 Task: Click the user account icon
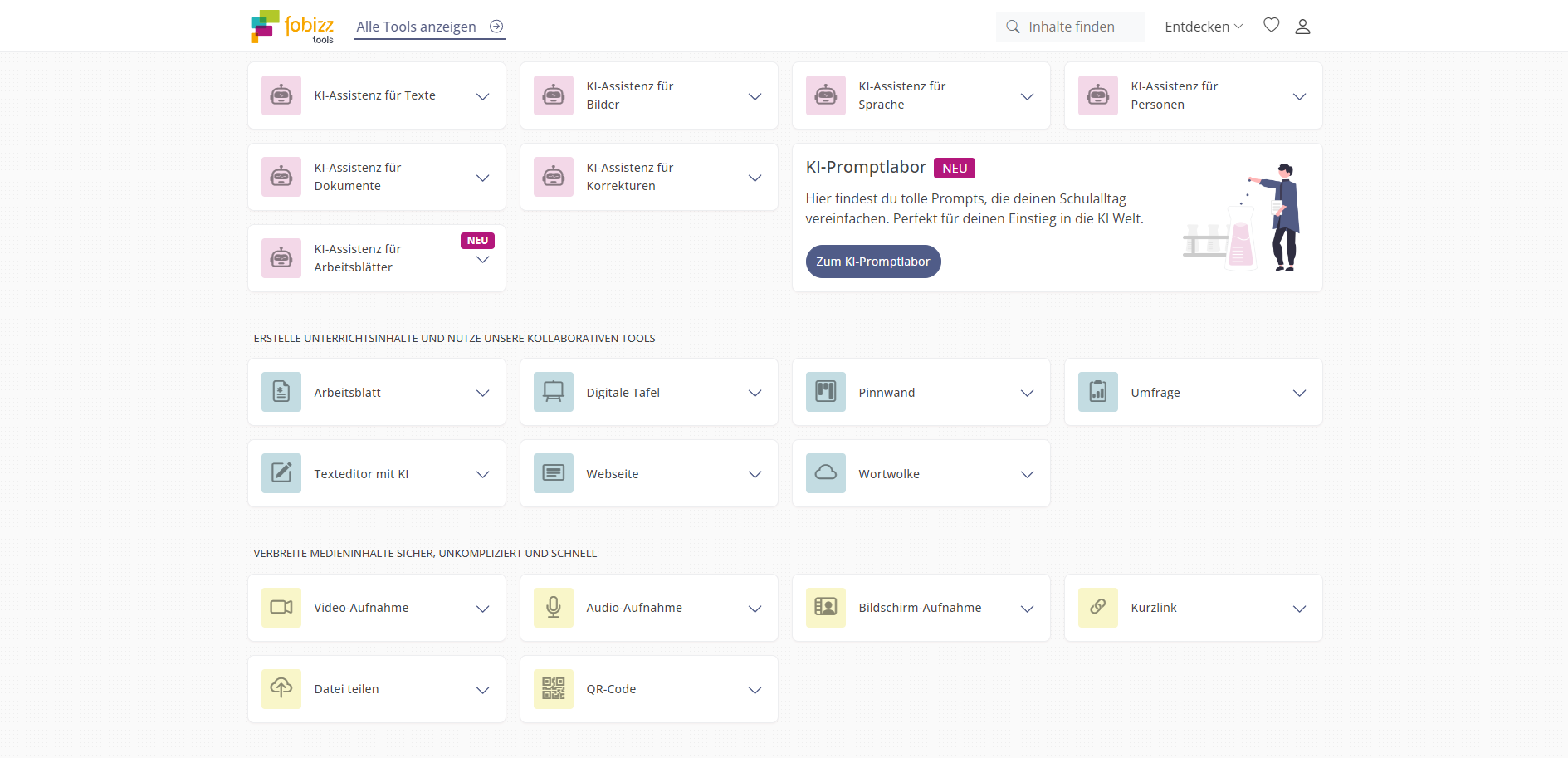pyautogui.click(x=1302, y=26)
